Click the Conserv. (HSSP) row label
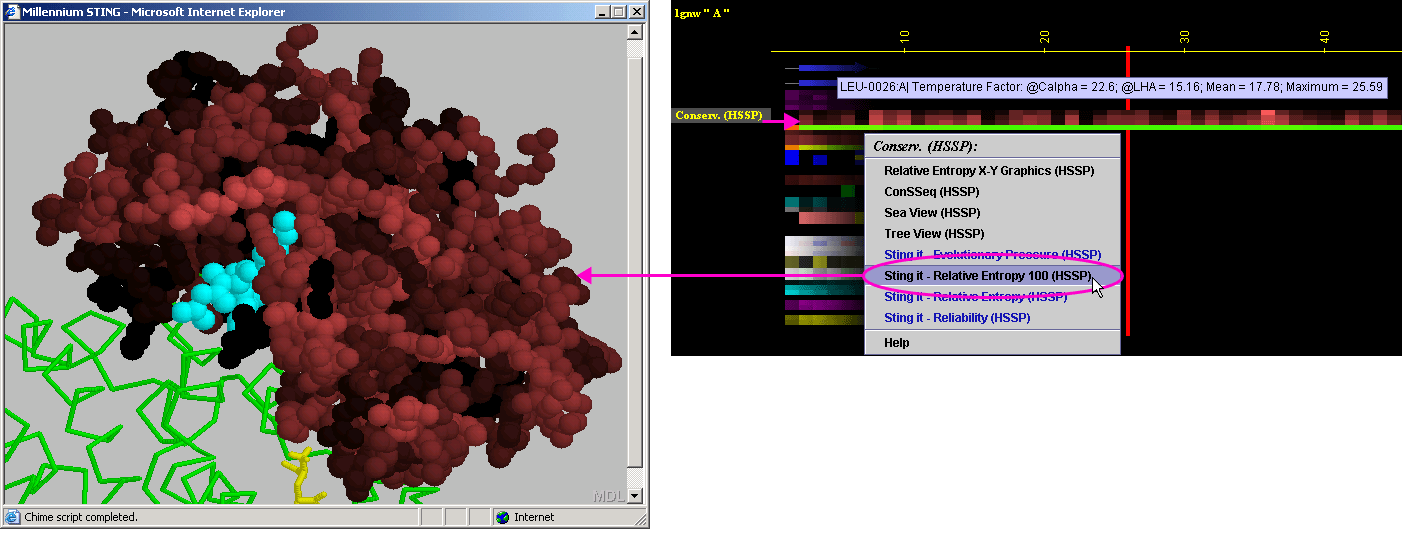 [x=720, y=115]
